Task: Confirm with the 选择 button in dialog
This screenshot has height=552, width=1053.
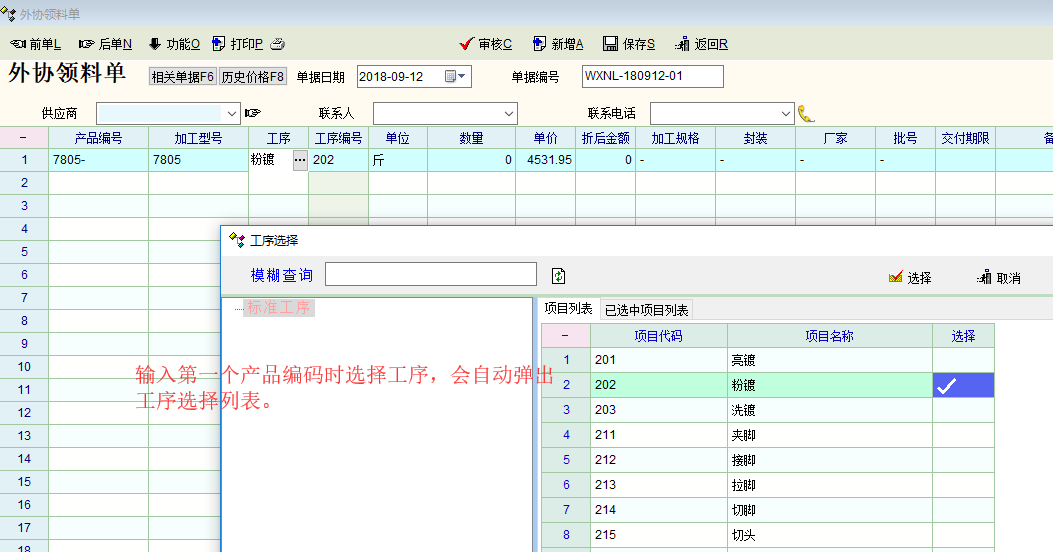Action: 910,278
